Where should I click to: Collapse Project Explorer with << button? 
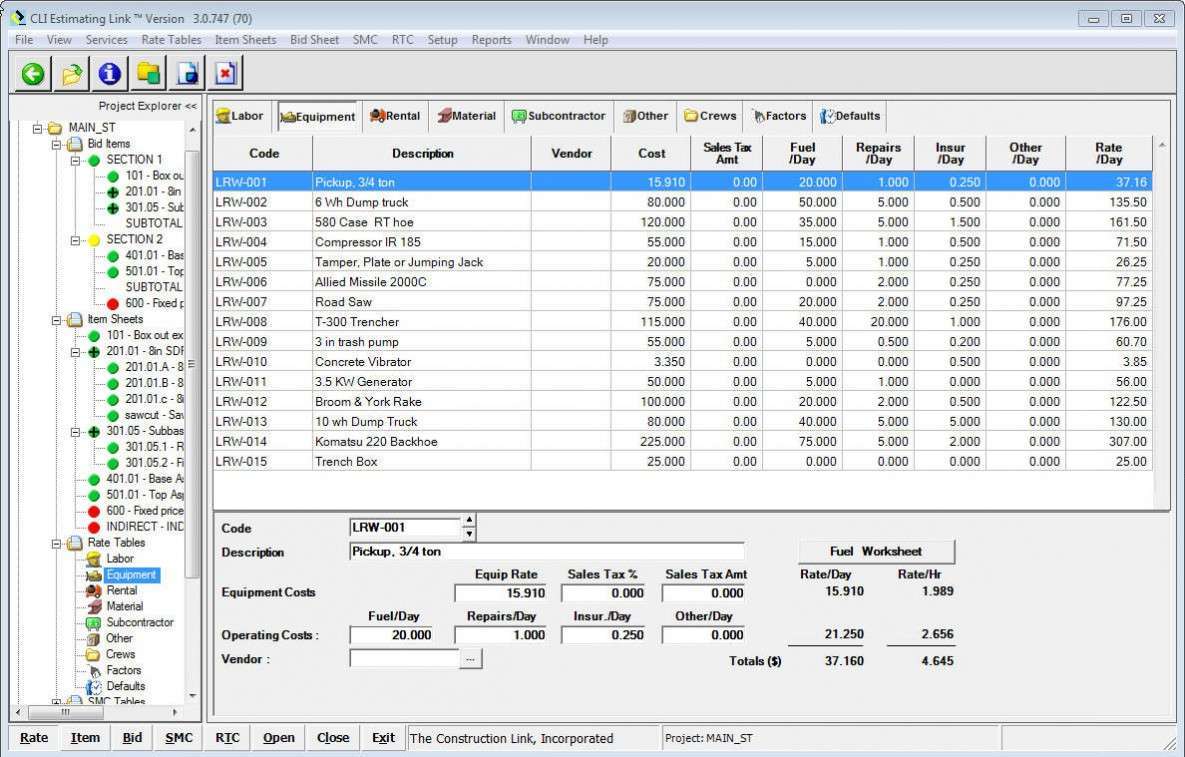(x=190, y=107)
